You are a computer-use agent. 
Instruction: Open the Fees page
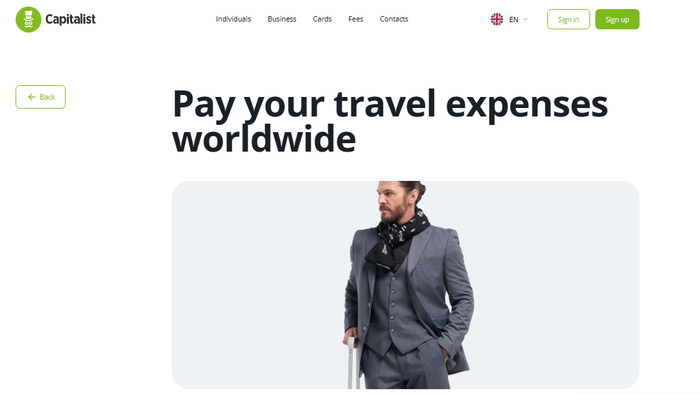(355, 19)
